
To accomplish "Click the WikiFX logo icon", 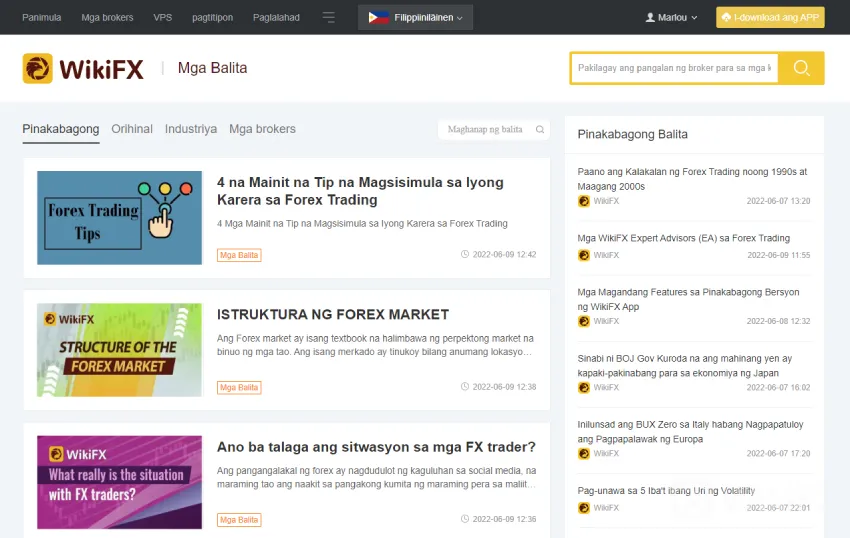I will click(x=37, y=68).
